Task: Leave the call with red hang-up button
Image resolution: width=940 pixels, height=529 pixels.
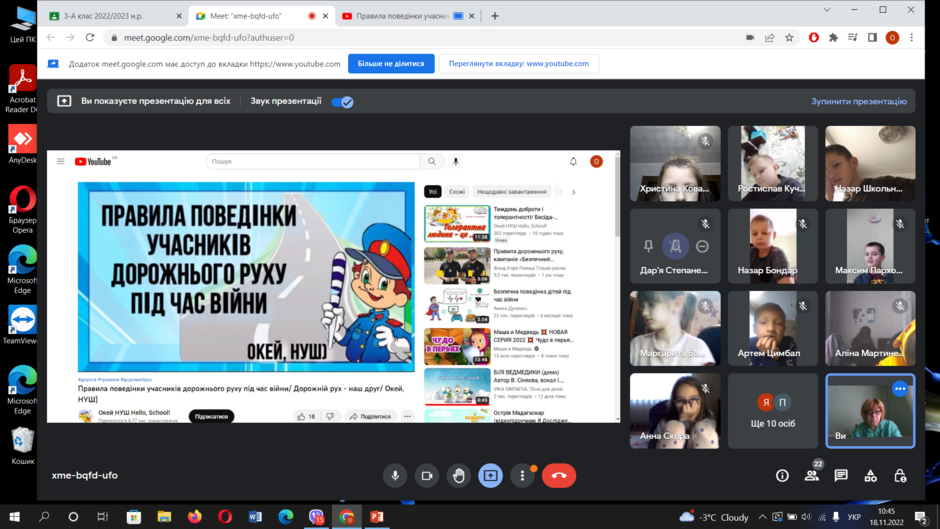Action: (559, 476)
